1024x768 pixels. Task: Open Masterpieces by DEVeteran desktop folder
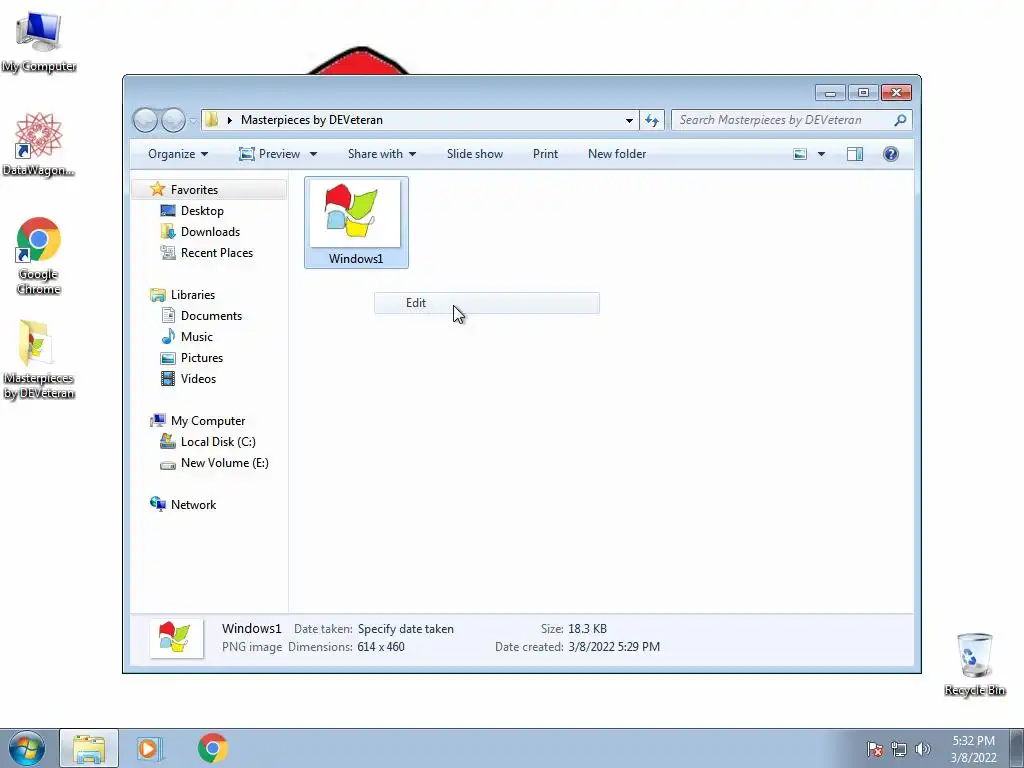39,359
